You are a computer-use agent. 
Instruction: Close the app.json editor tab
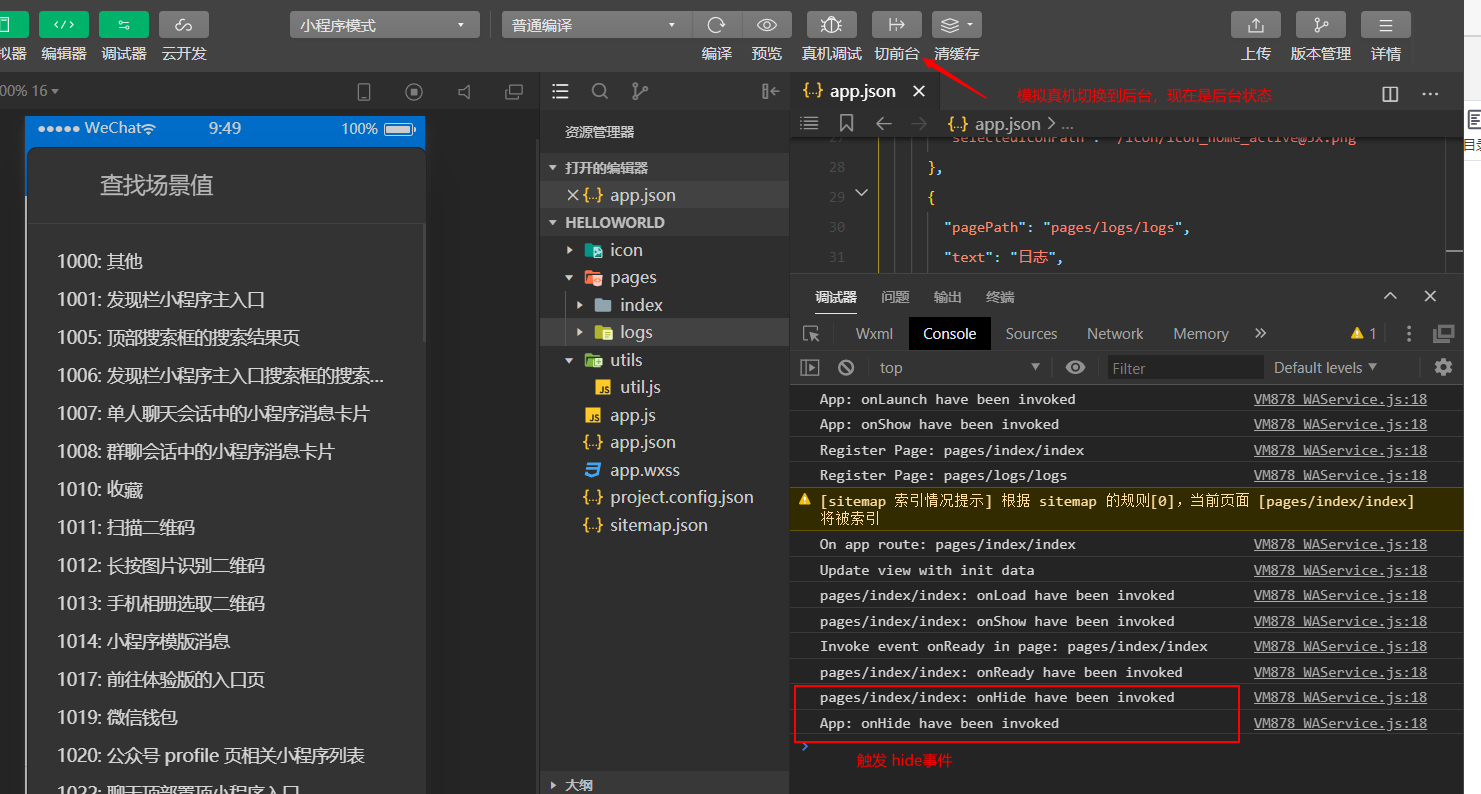tap(919, 91)
